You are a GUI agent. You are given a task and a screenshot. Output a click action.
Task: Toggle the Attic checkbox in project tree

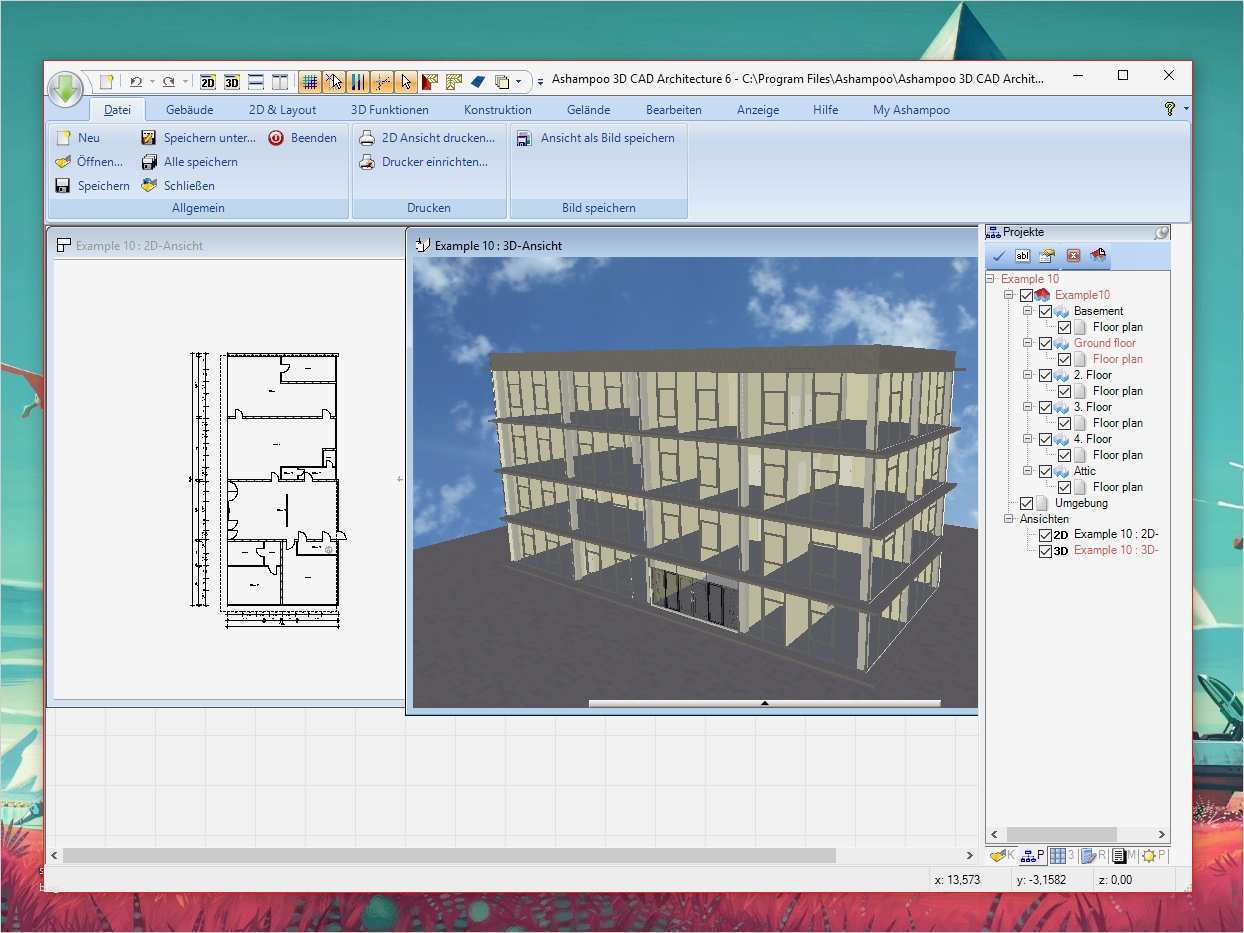point(1046,472)
